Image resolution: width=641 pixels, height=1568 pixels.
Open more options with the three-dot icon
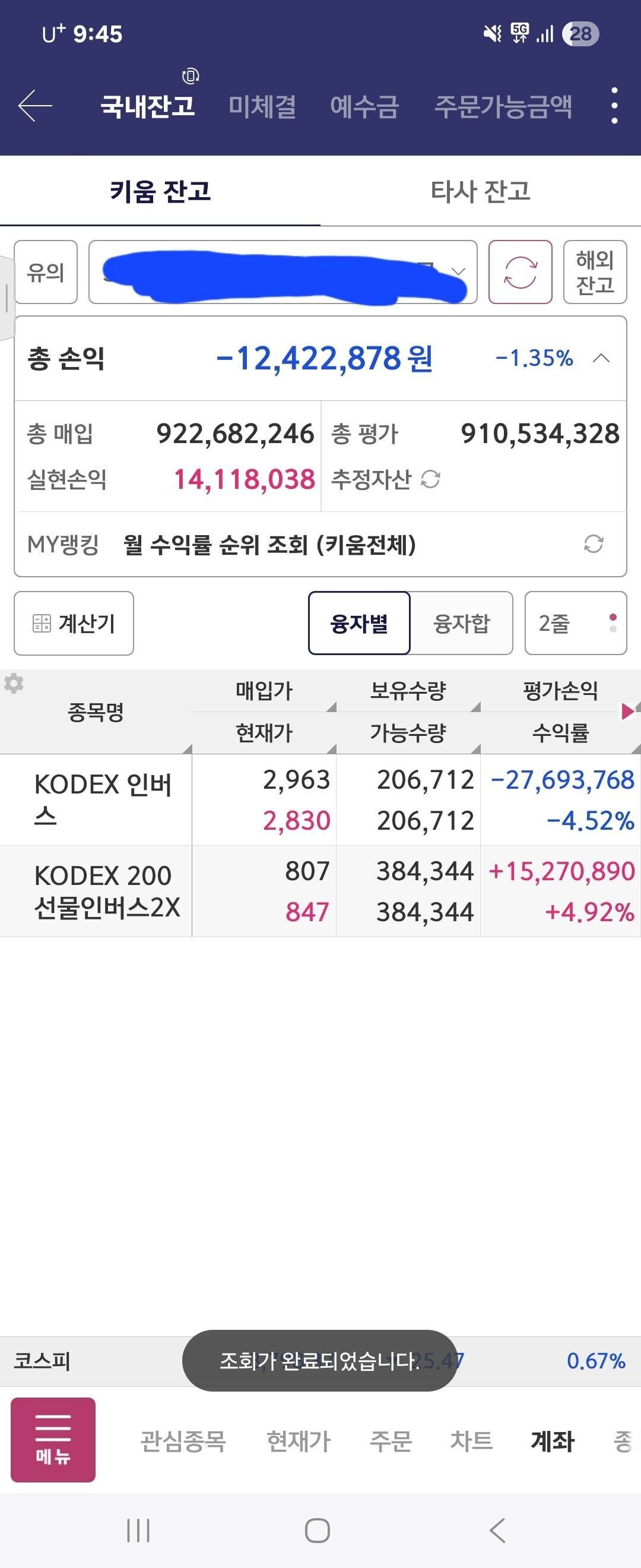point(614,106)
